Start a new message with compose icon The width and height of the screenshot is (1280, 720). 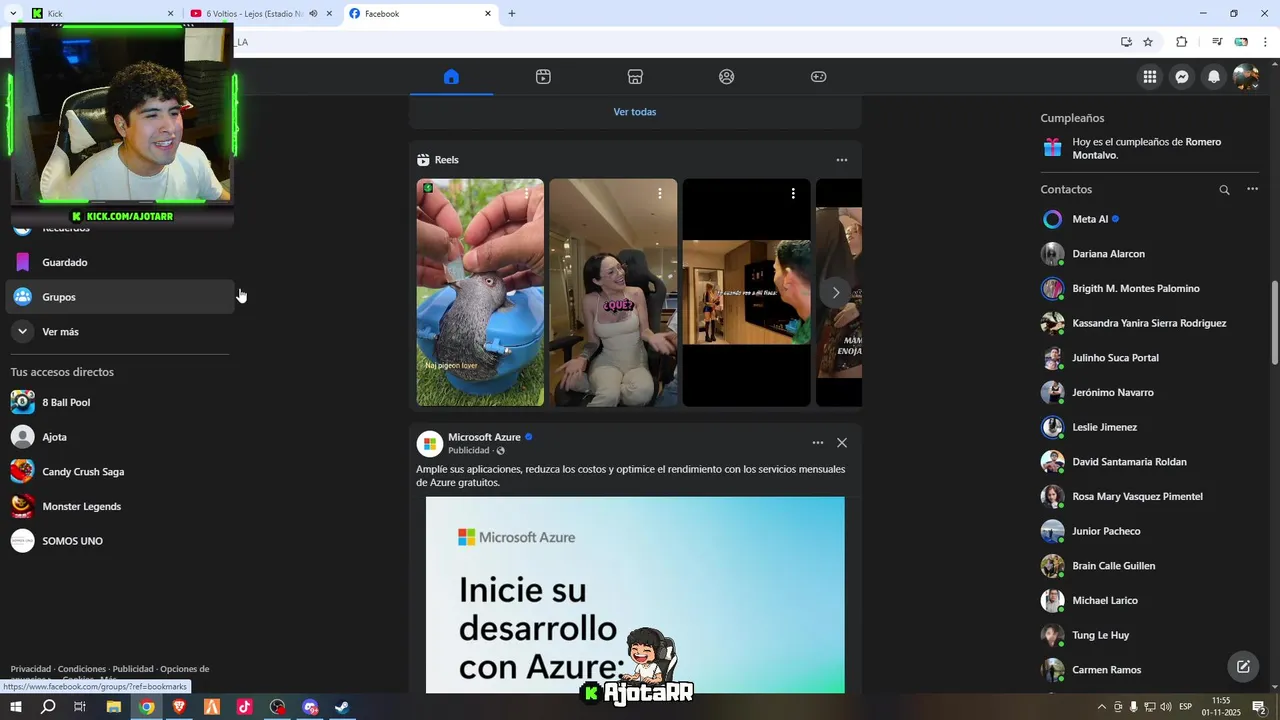pyautogui.click(x=1243, y=666)
